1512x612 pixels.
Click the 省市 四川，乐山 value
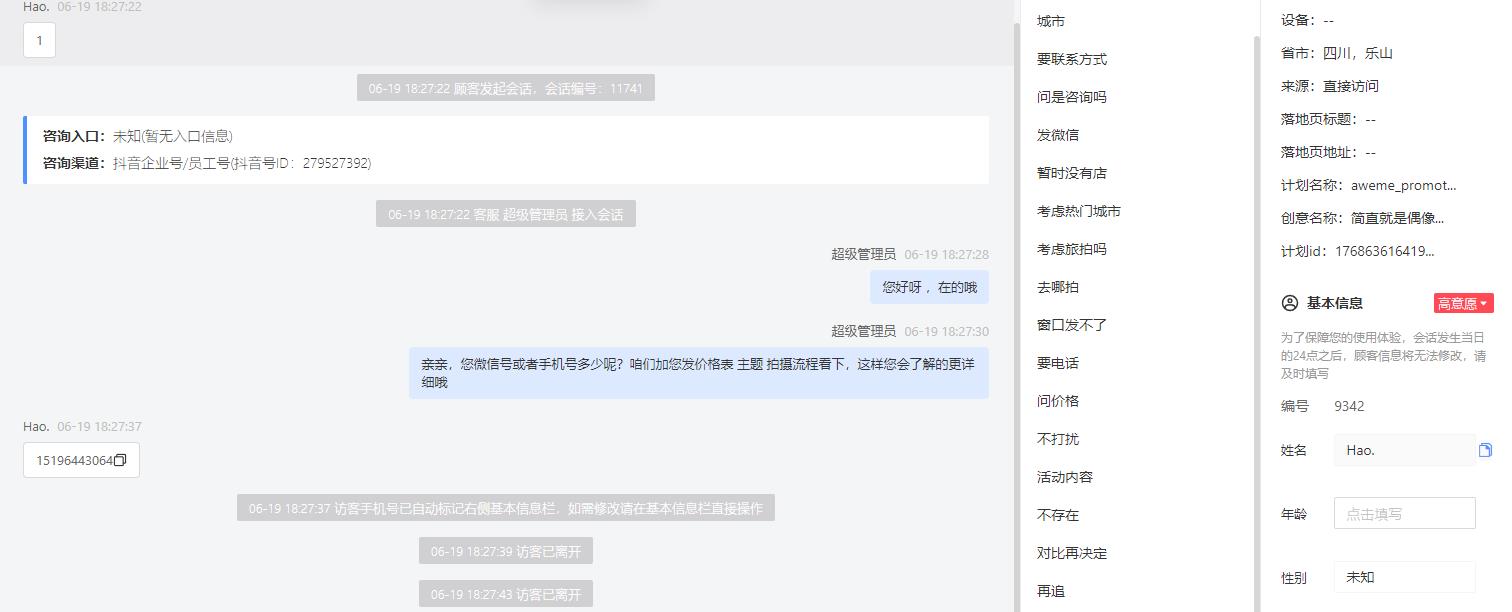[x=1358, y=53]
